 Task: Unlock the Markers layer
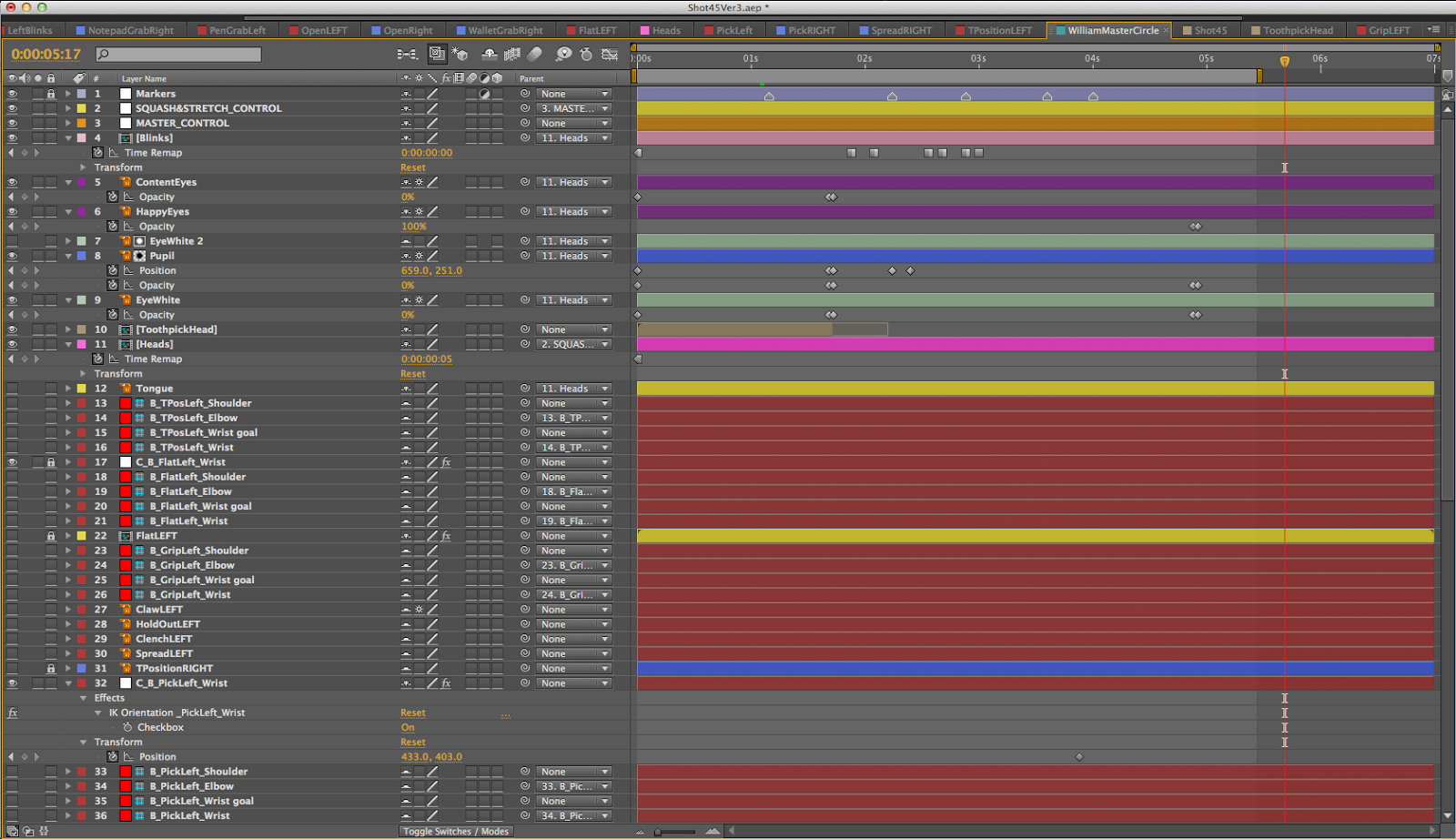pos(51,94)
